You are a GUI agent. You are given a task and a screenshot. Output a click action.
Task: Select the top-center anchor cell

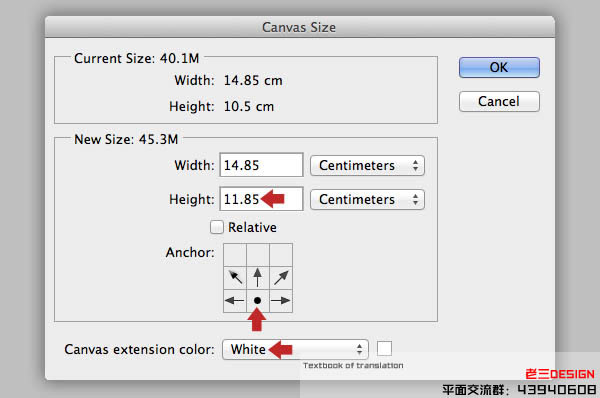click(258, 255)
